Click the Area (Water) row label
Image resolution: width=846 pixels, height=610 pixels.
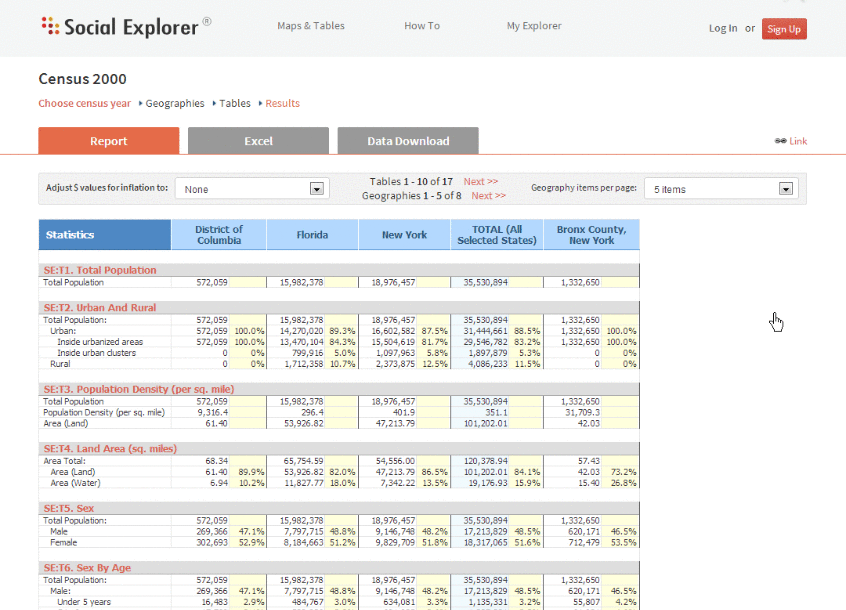(76, 483)
